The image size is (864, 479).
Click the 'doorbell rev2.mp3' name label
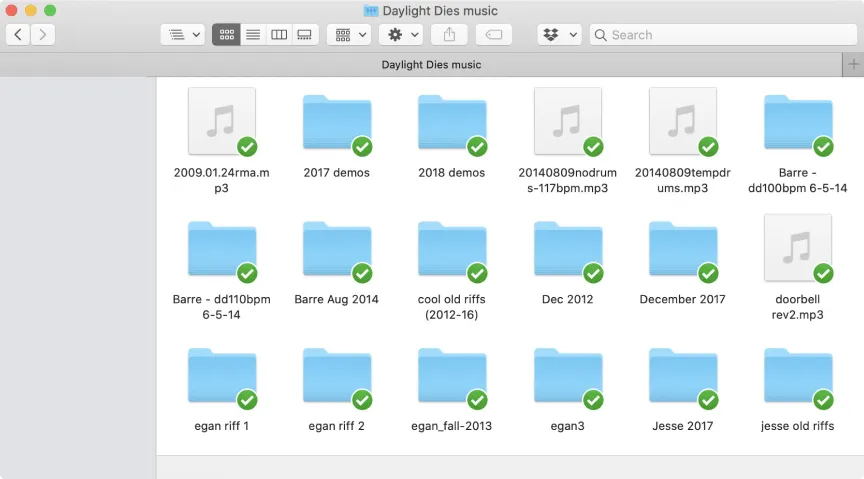pos(798,307)
